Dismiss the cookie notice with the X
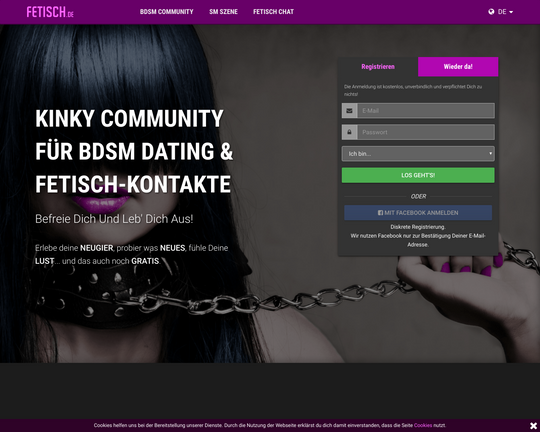The image size is (540, 432). point(533,426)
